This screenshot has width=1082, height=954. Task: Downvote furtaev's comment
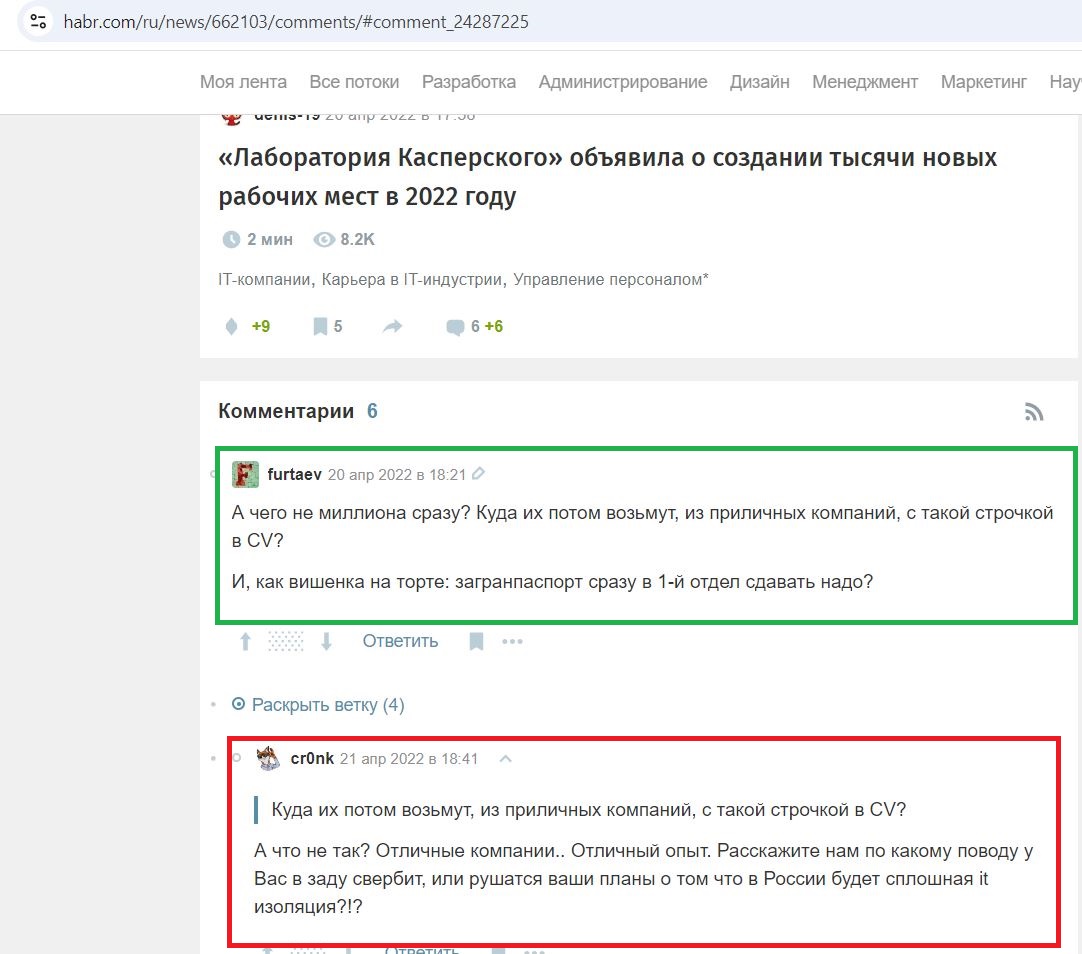(x=326, y=642)
